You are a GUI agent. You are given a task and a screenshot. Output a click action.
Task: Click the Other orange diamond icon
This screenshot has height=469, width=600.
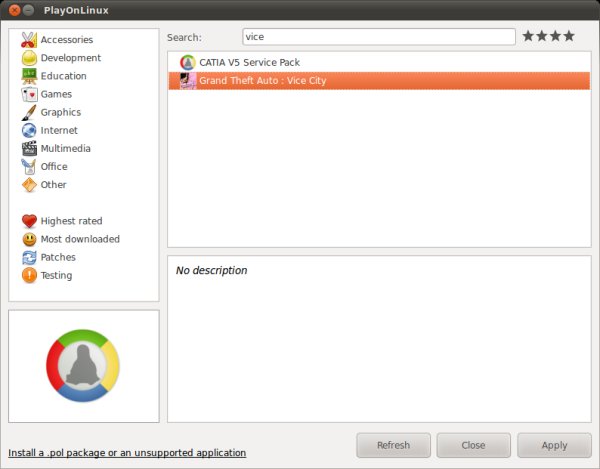[x=29, y=185]
